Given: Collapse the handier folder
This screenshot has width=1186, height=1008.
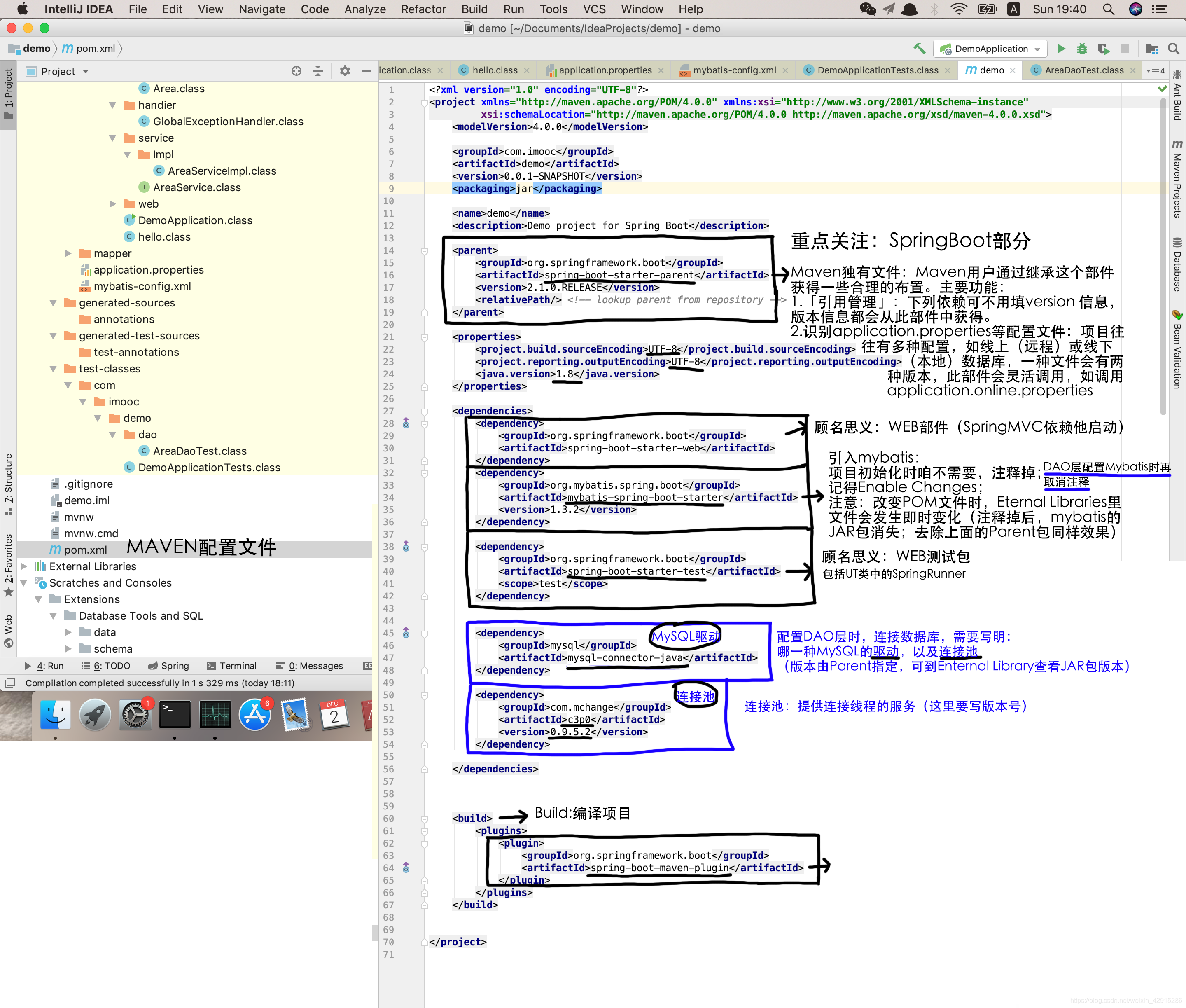Looking at the screenshot, I should pyautogui.click(x=112, y=105).
